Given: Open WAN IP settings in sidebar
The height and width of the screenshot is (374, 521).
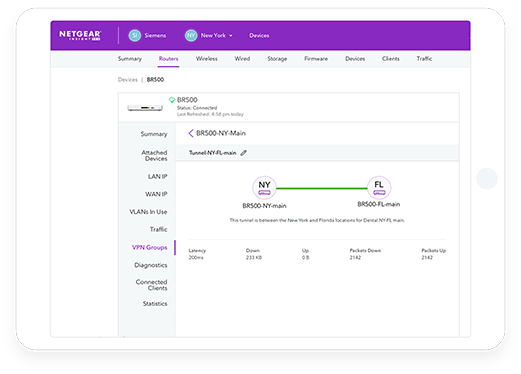Looking at the screenshot, I should point(156,194).
